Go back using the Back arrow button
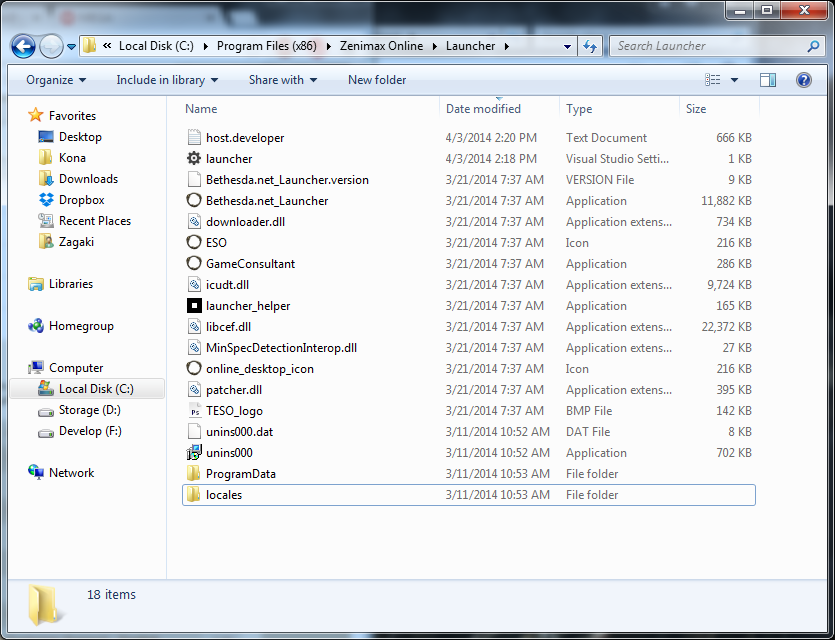Screen dimensions: 835x640 click(23, 46)
